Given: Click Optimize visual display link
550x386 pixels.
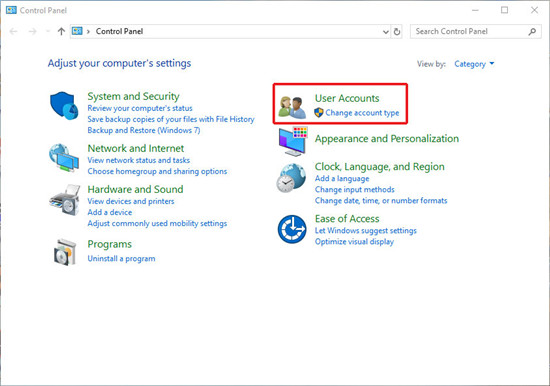Looking at the screenshot, I should (354, 242).
